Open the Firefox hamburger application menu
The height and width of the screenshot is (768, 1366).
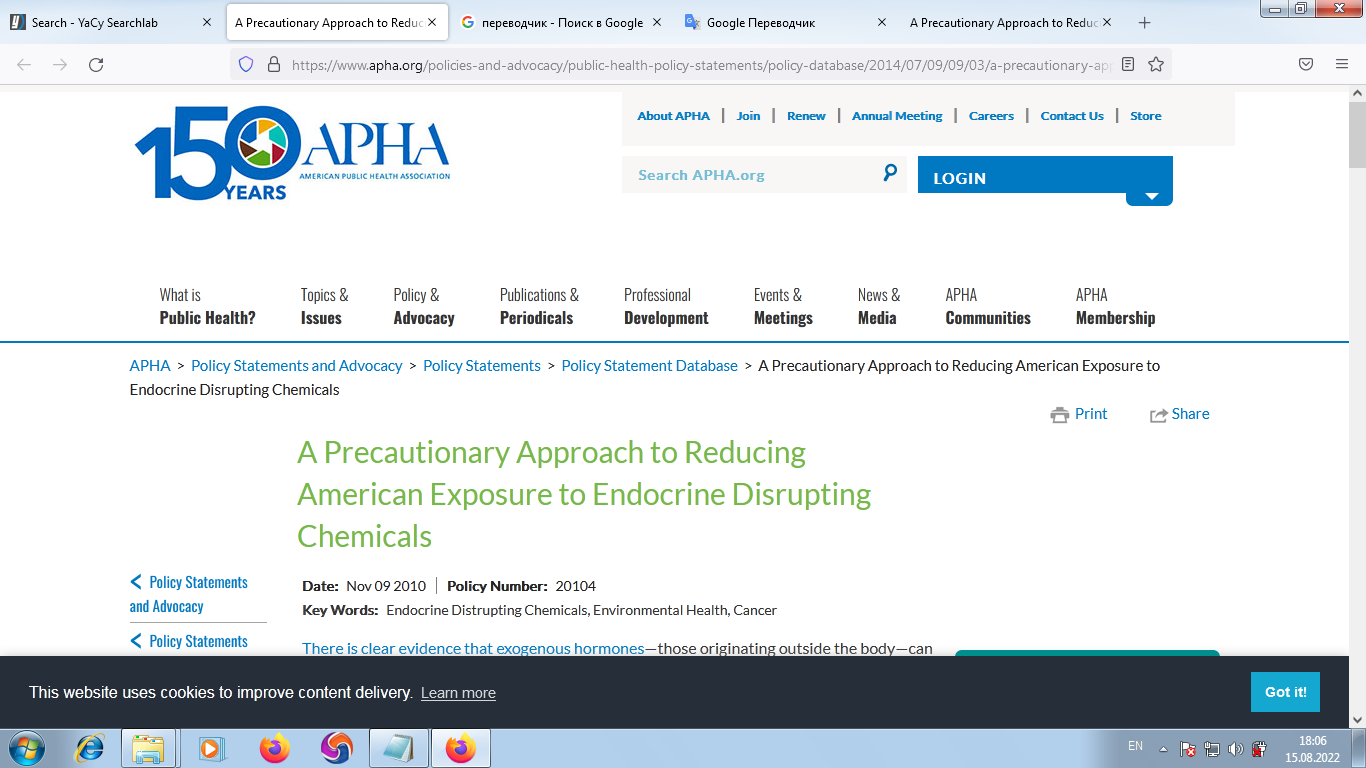click(1342, 64)
